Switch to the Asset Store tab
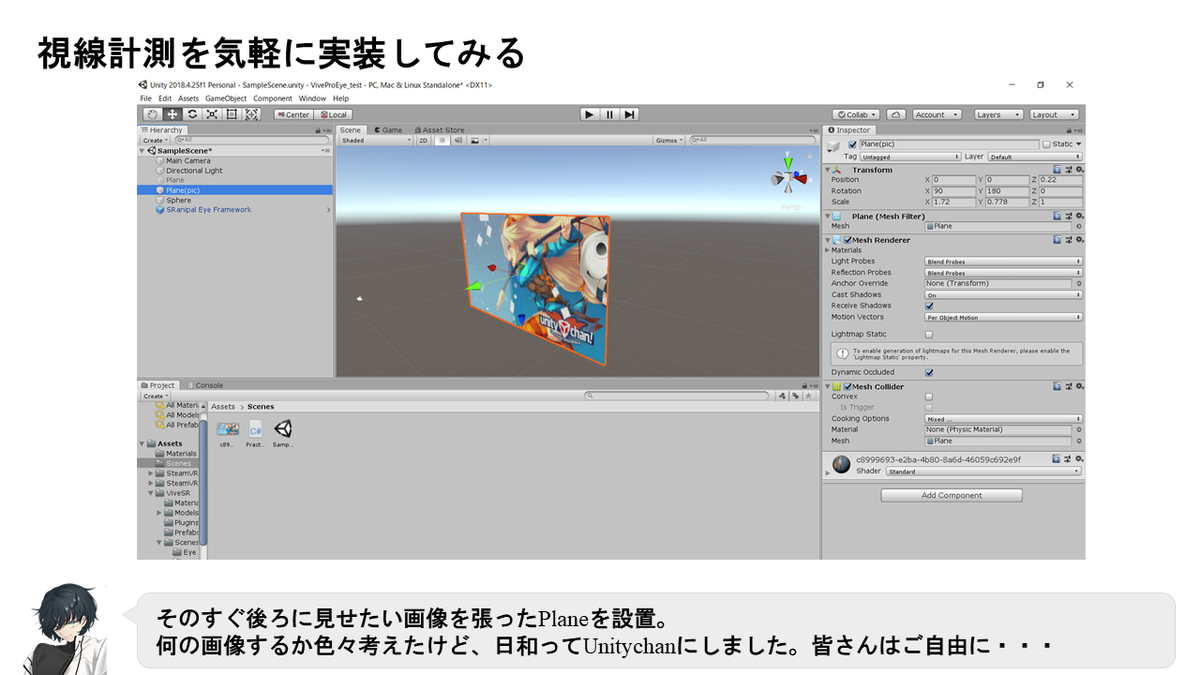Viewport: 1200px width, 675px height. pyautogui.click(x=438, y=130)
